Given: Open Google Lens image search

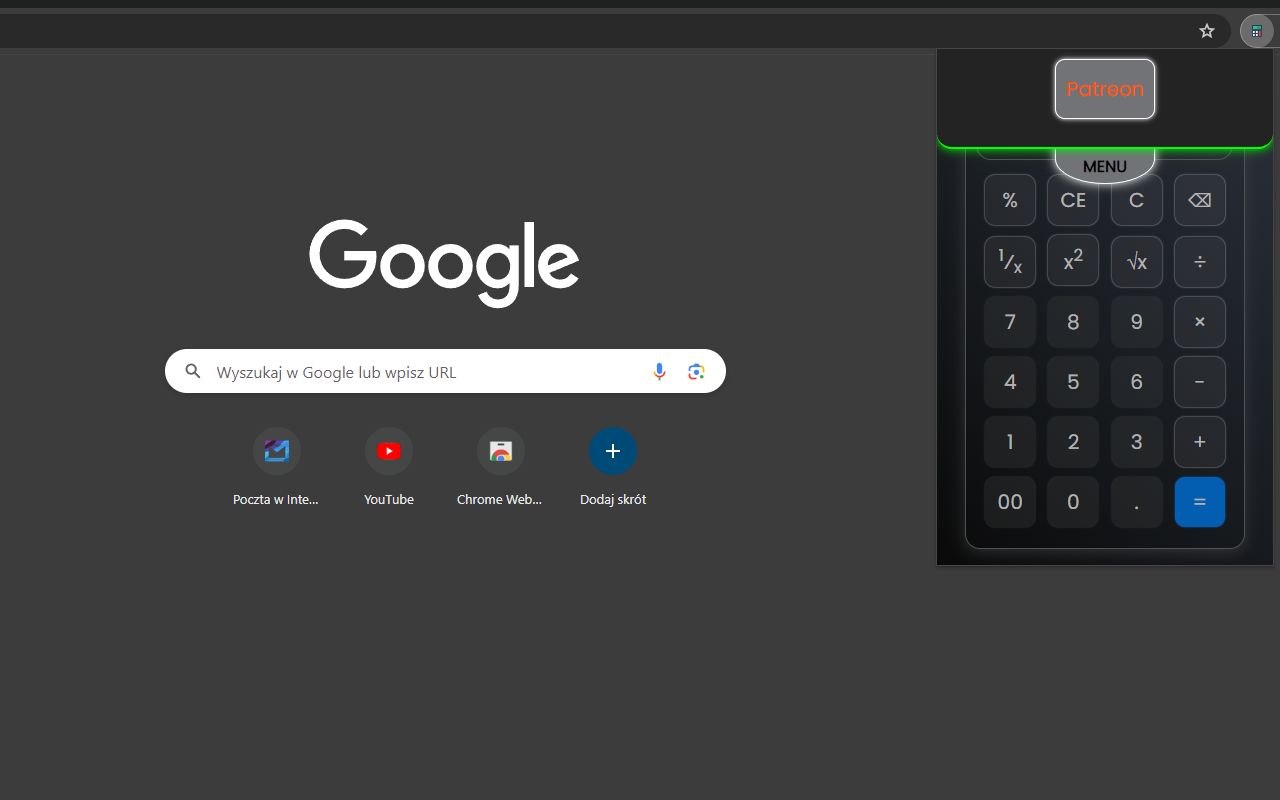Looking at the screenshot, I should tap(696, 371).
